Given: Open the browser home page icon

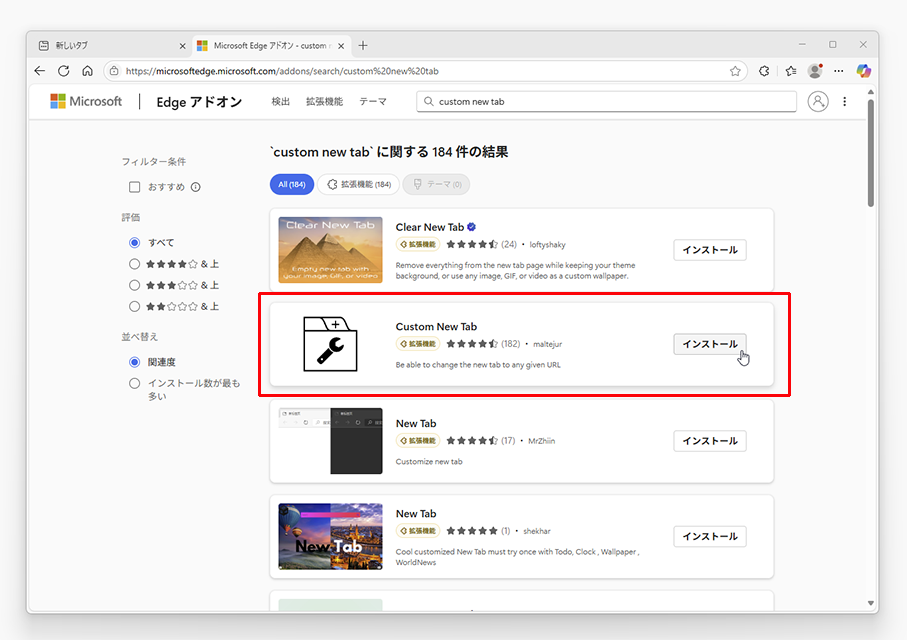Looking at the screenshot, I should (x=87, y=71).
